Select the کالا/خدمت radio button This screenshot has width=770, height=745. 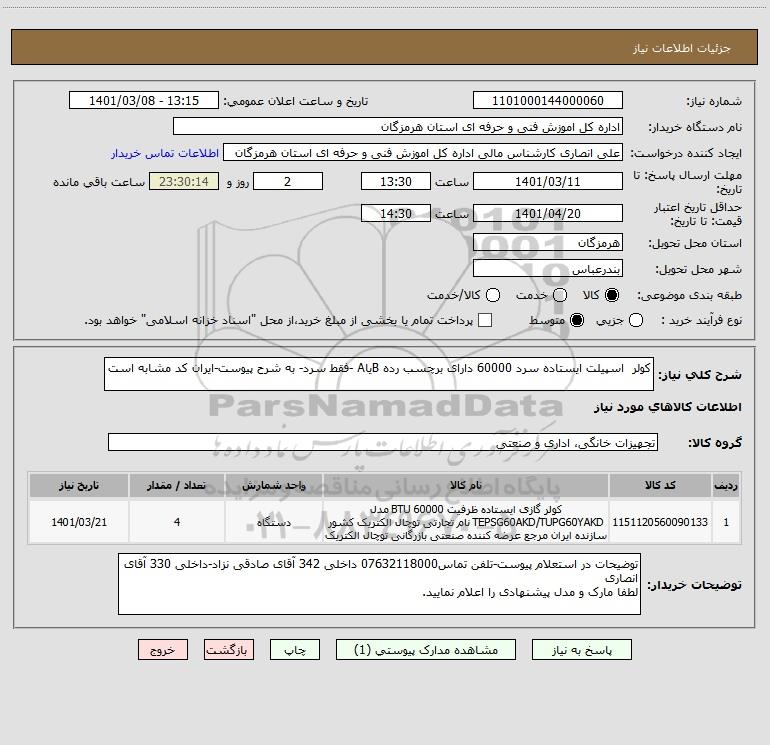click(493, 295)
